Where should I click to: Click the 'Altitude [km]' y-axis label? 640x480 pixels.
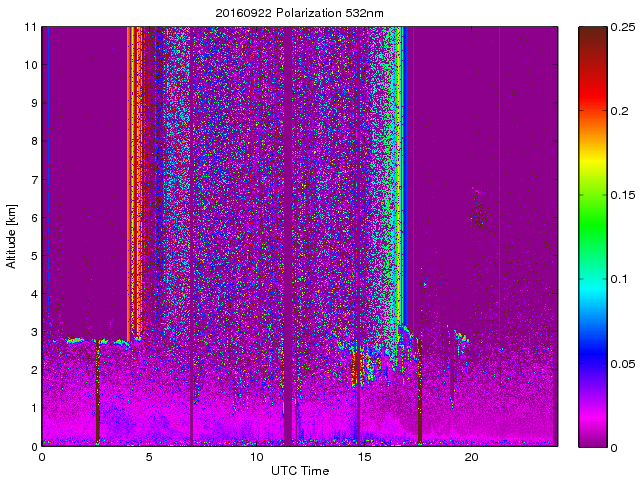coord(11,236)
